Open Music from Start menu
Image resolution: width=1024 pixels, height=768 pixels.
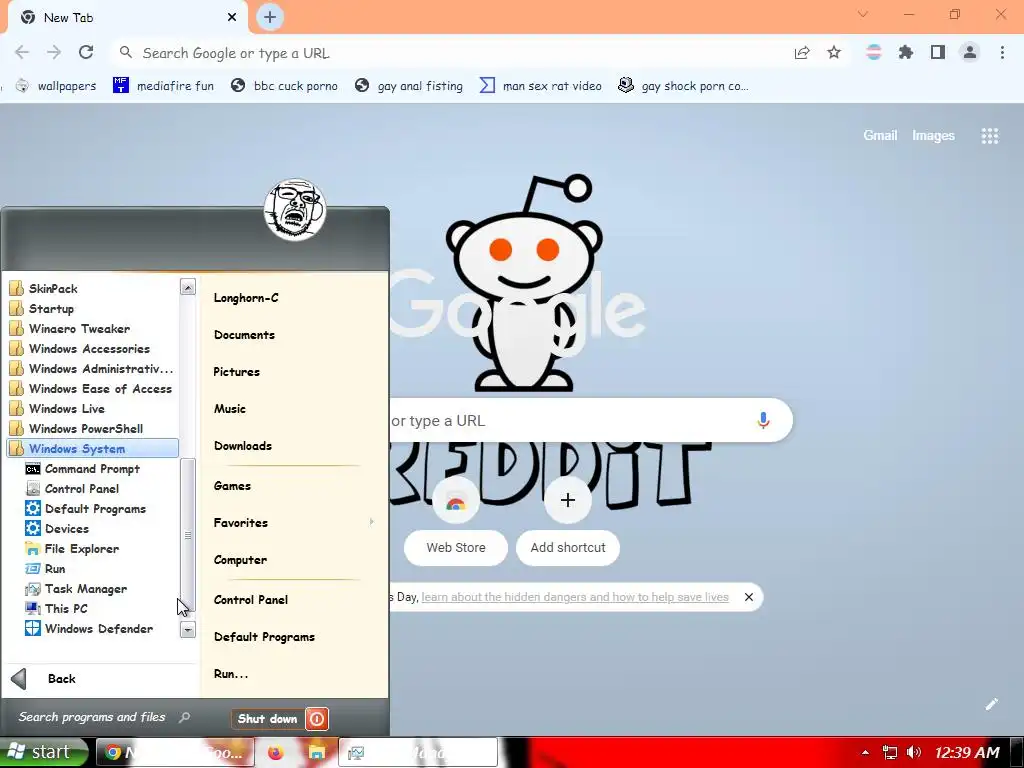(230, 409)
